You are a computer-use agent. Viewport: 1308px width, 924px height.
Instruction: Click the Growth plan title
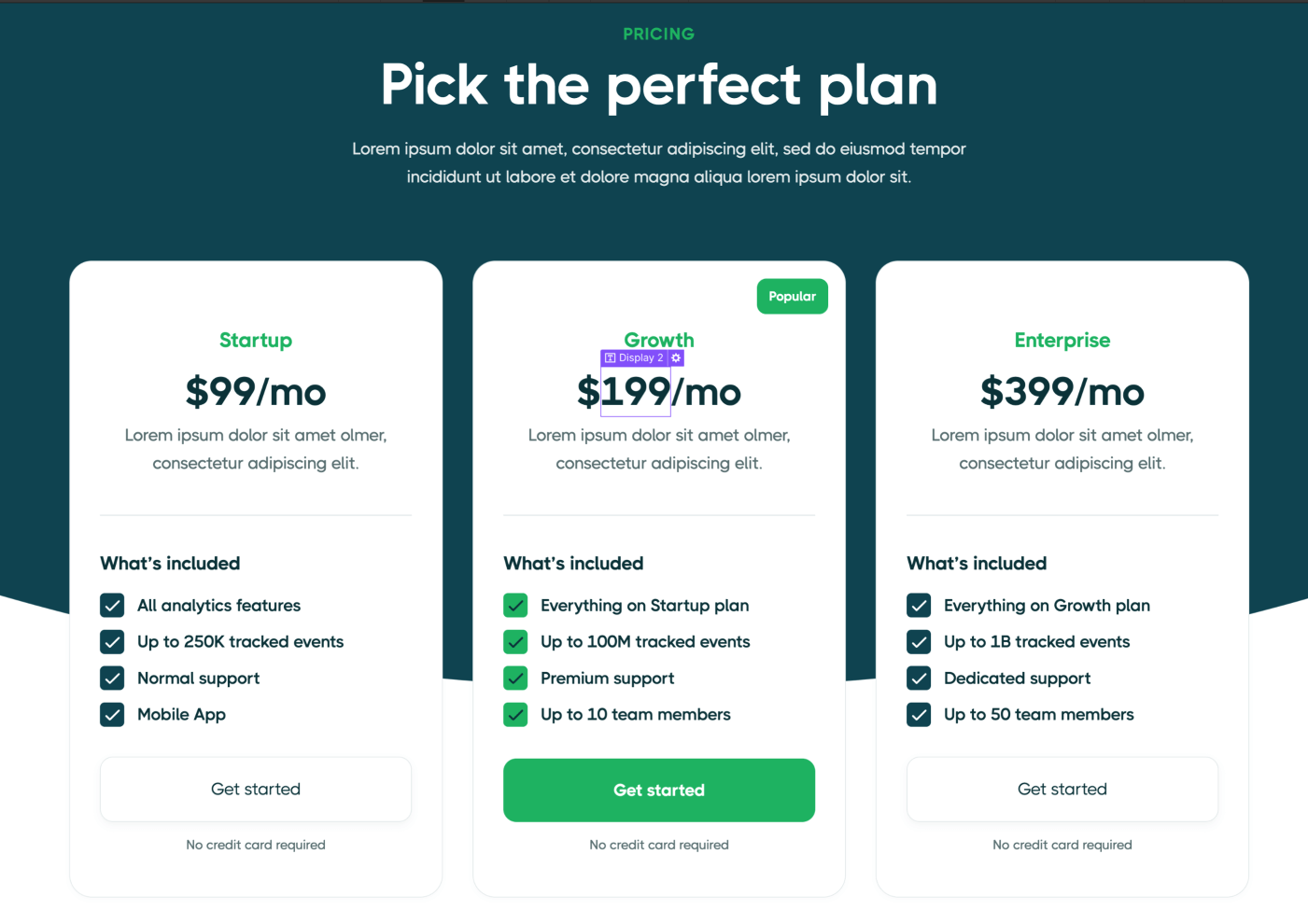pos(658,340)
